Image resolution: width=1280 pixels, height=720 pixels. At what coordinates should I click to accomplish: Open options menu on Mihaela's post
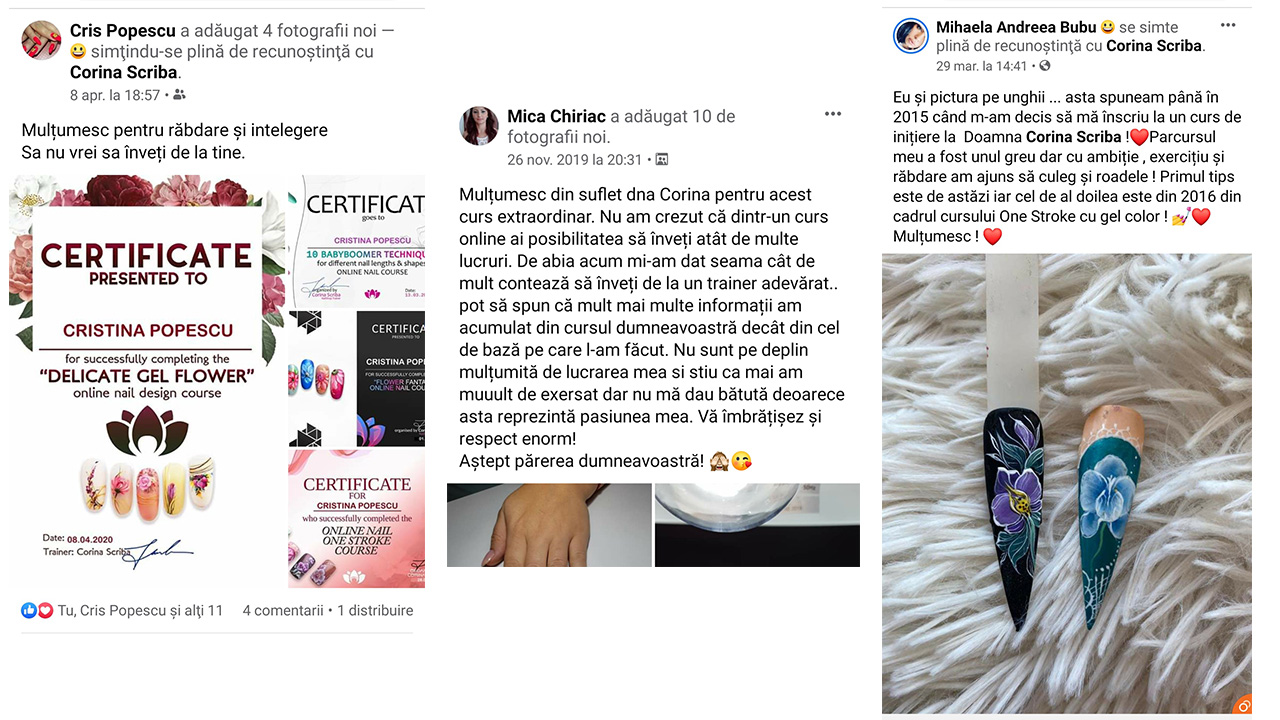click(x=1228, y=25)
